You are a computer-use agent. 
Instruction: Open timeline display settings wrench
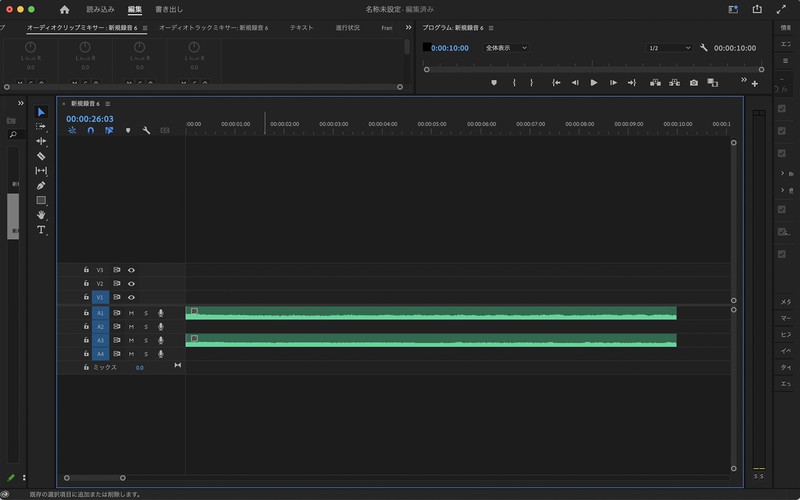coord(146,130)
